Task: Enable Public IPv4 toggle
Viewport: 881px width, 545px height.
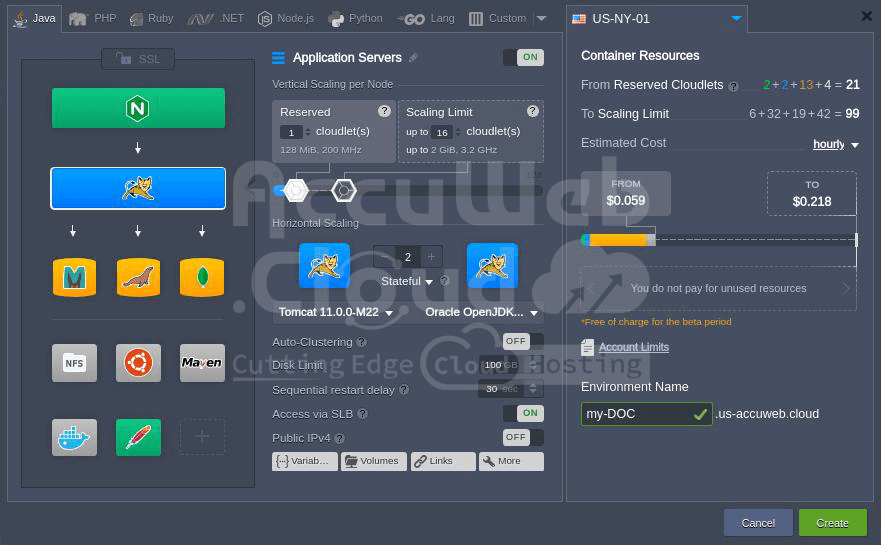Action: [523, 437]
